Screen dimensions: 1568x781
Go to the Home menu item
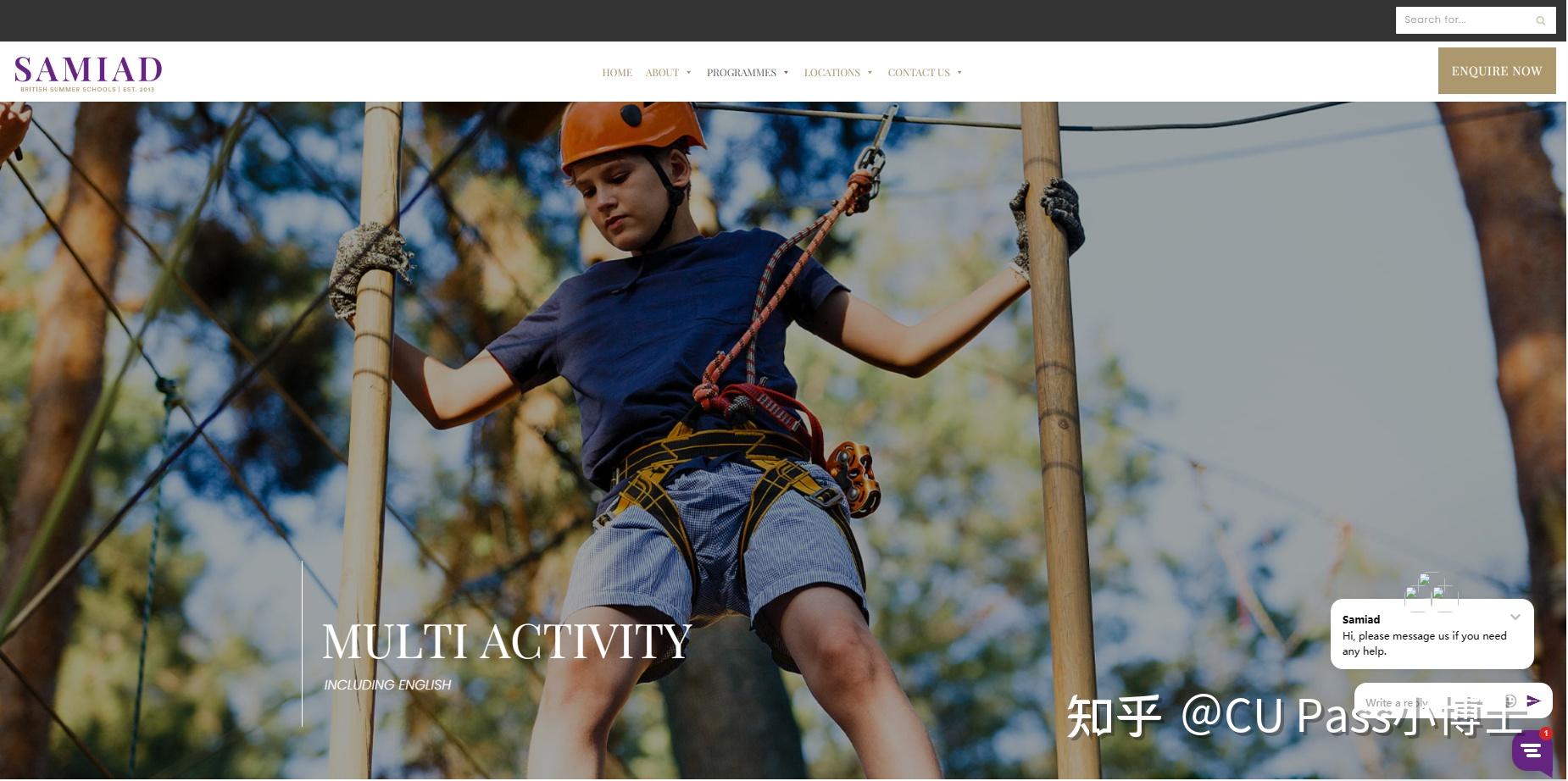pos(617,73)
